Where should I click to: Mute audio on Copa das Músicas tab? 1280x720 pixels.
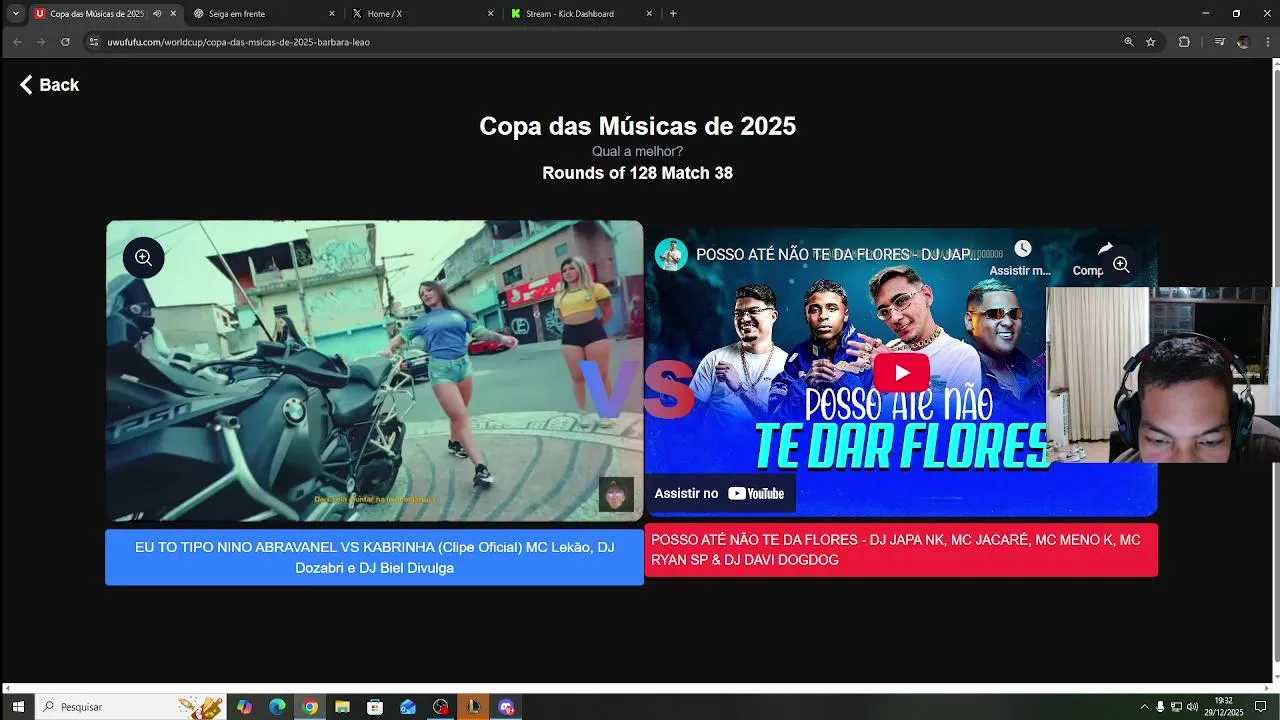(157, 14)
